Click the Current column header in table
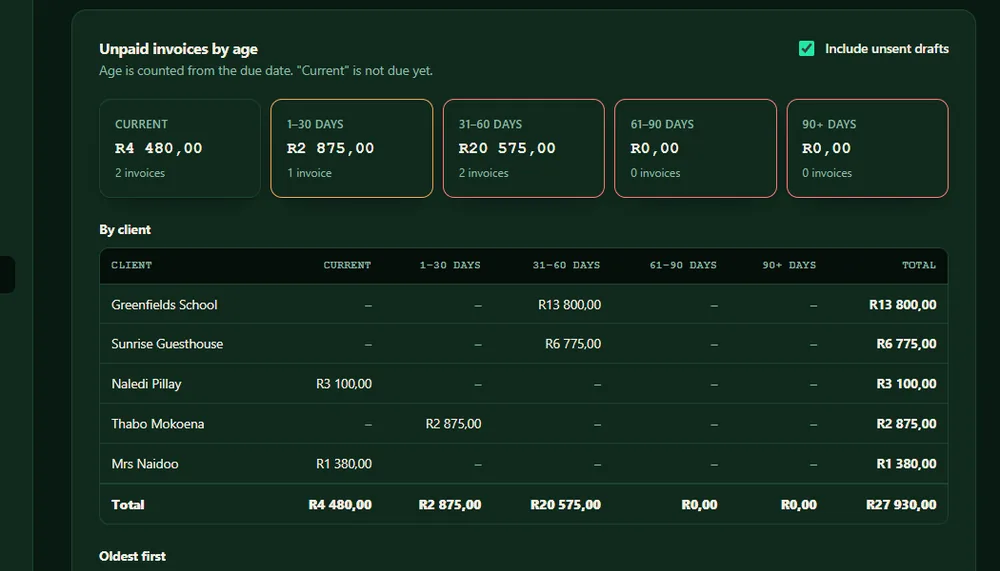 [x=347, y=265]
